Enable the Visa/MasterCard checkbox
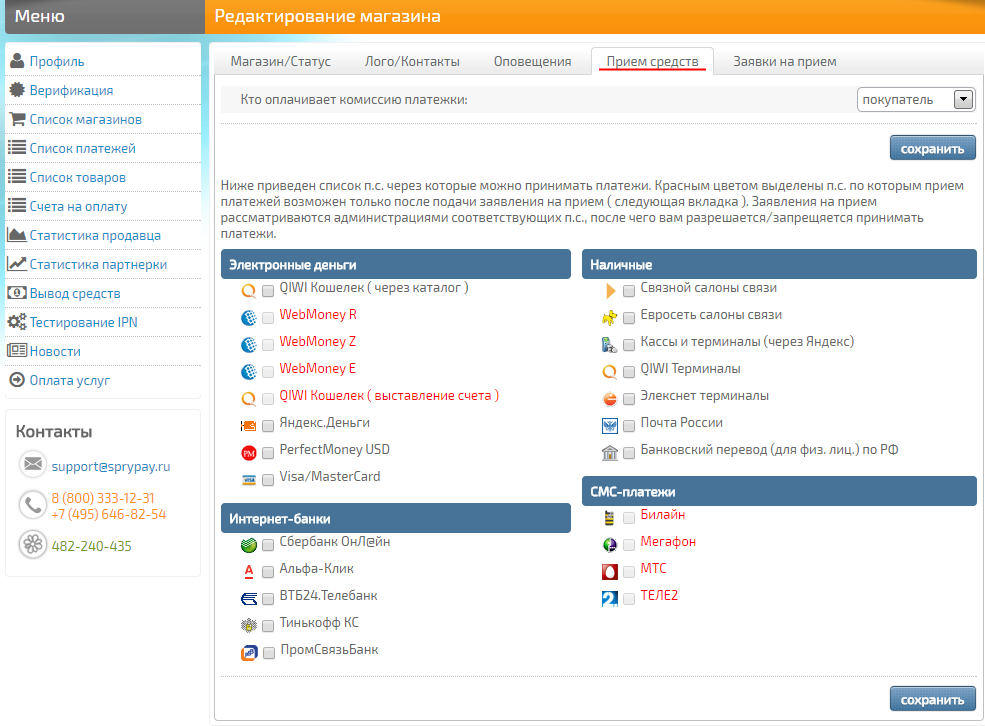Screen dimensions: 985x726 [268, 480]
